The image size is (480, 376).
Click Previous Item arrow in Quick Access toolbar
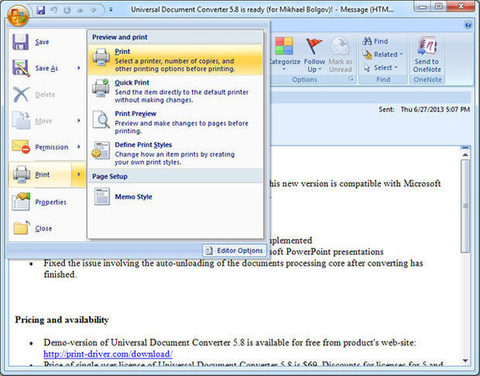pos(80,10)
